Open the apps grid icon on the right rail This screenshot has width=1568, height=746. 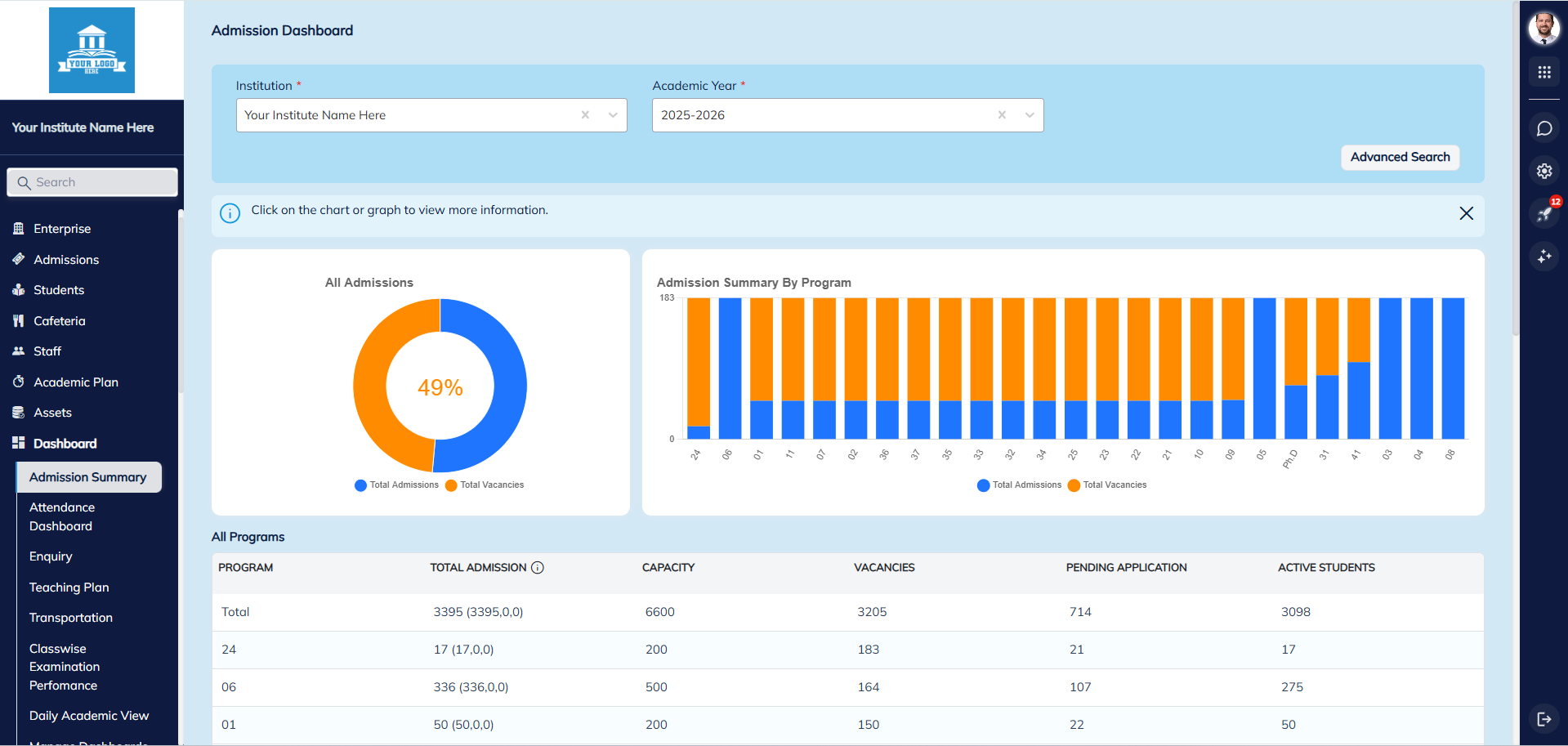[x=1544, y=72]
